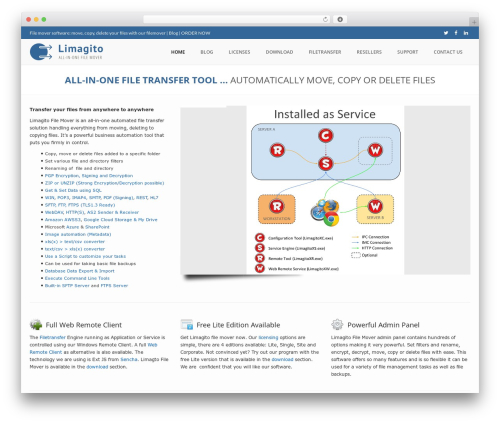Click the W icon in Server B box
Screen dimensions: 500x423
[375, 206]
